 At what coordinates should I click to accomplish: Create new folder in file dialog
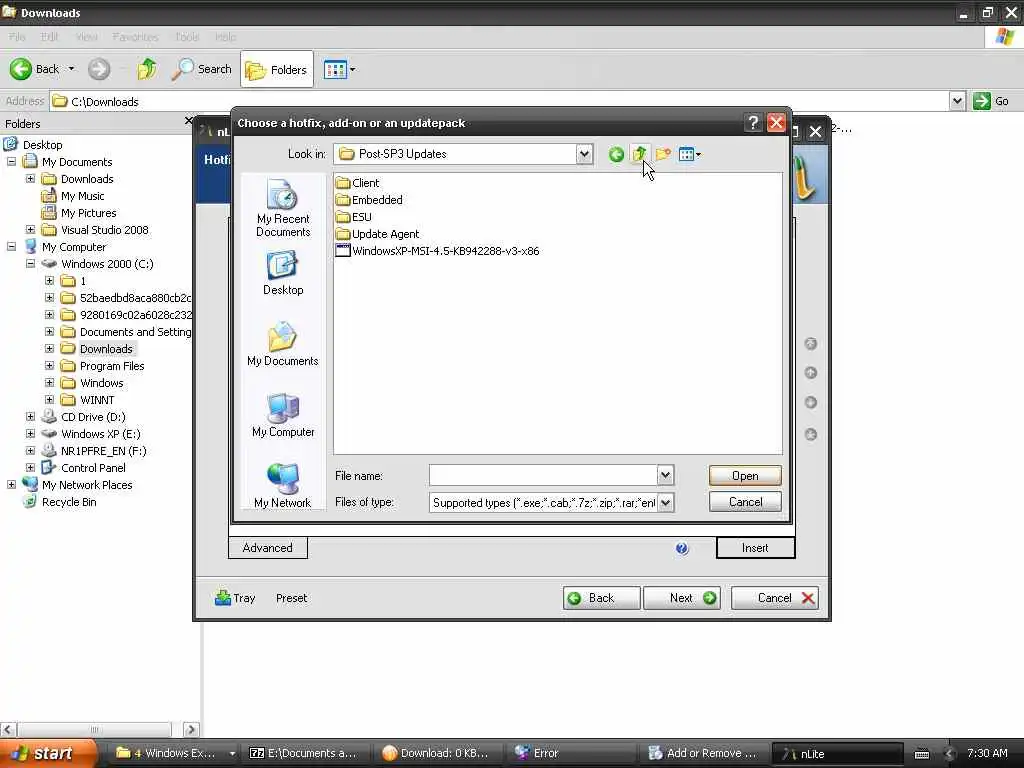point(663,154)
